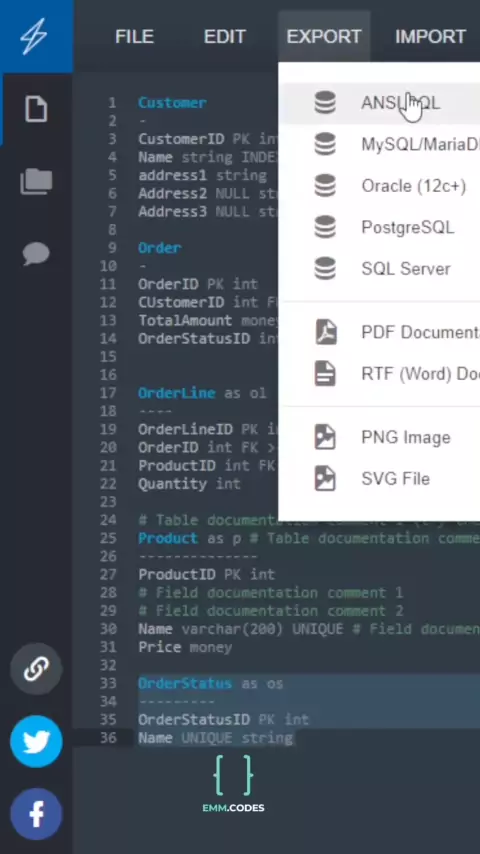Open the IMPORT menu
Screen dimensions: 480x854
pos(430,36)
